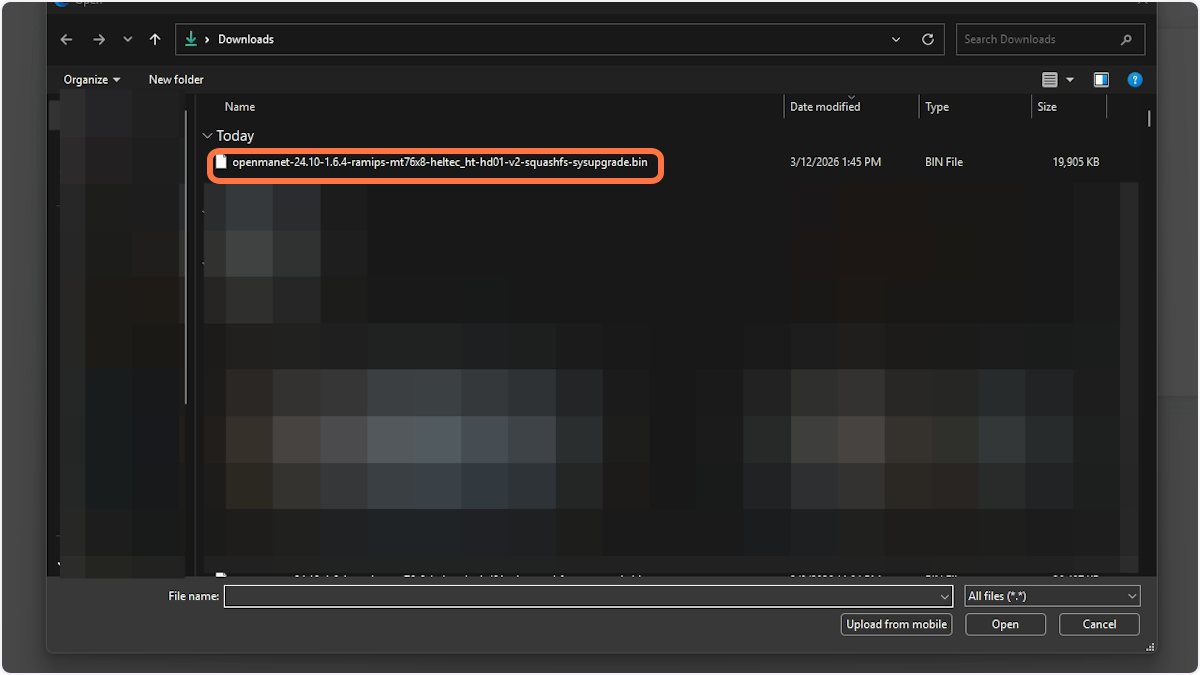The image size is (1200, 675).
Task: Refresh the Downloads folder view
Action: tap(927, 39)
